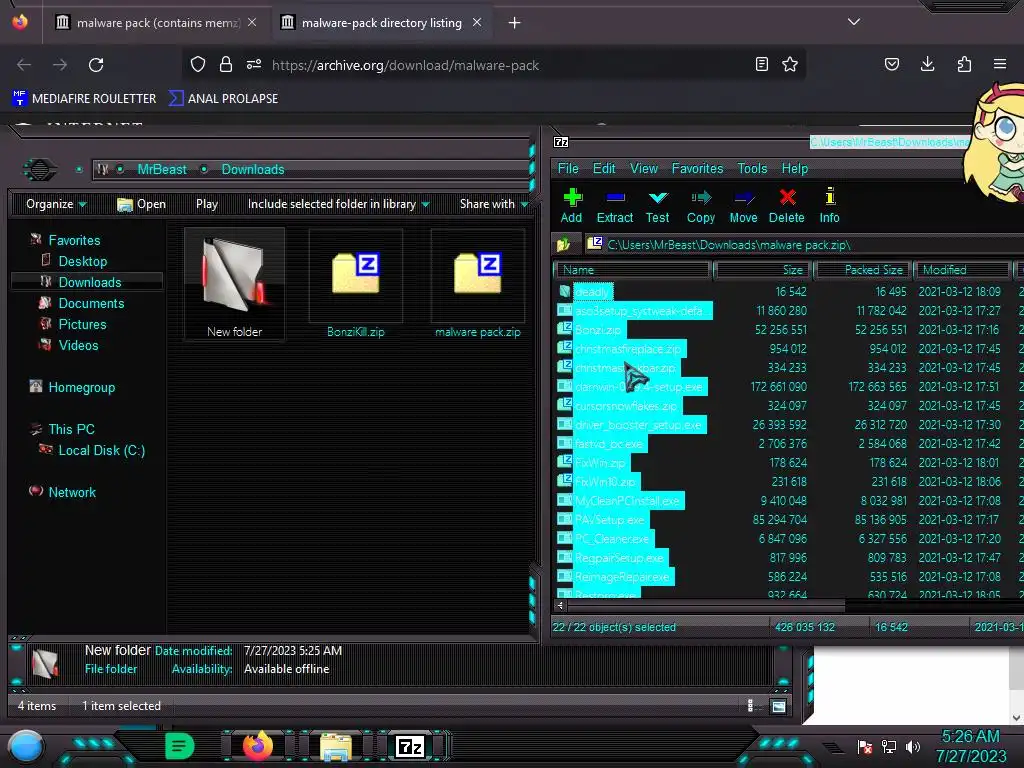Open the 7-Zip Favorites menu
The height and width of the screenshot is (768, 1024).
[697, 168]
